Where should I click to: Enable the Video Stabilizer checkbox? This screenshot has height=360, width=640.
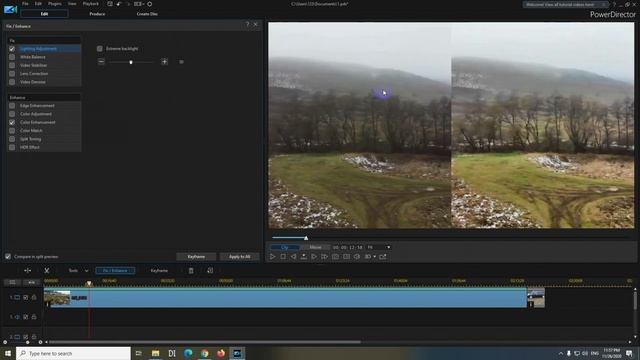[12, 65]
